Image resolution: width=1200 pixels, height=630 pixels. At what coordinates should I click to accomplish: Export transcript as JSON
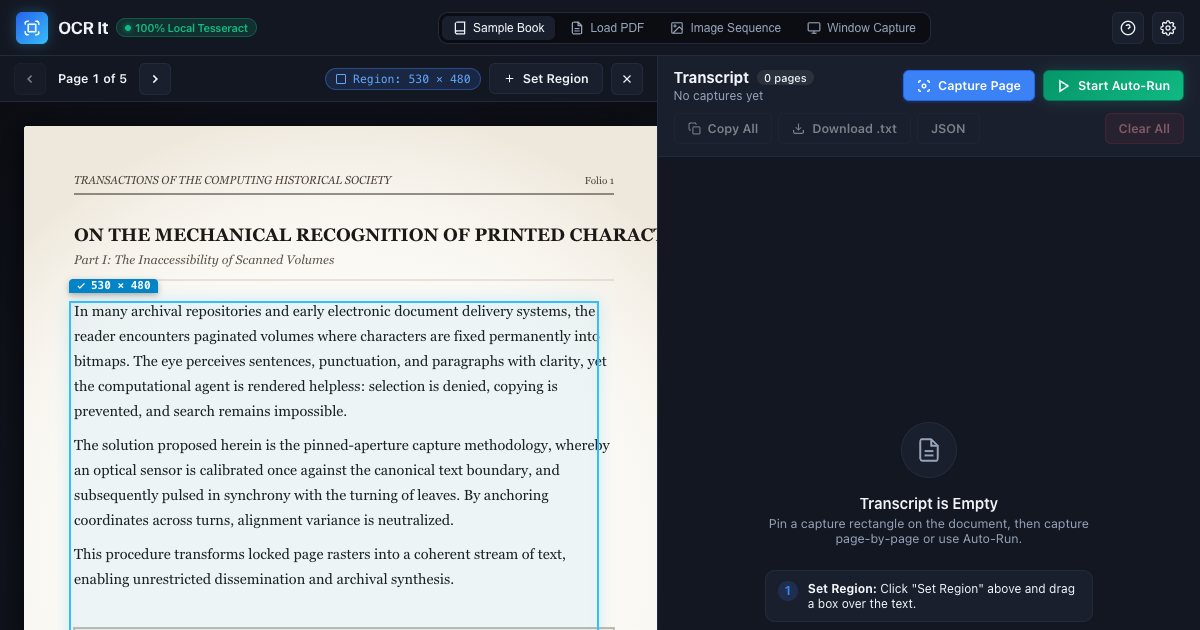tap(948, 129)
